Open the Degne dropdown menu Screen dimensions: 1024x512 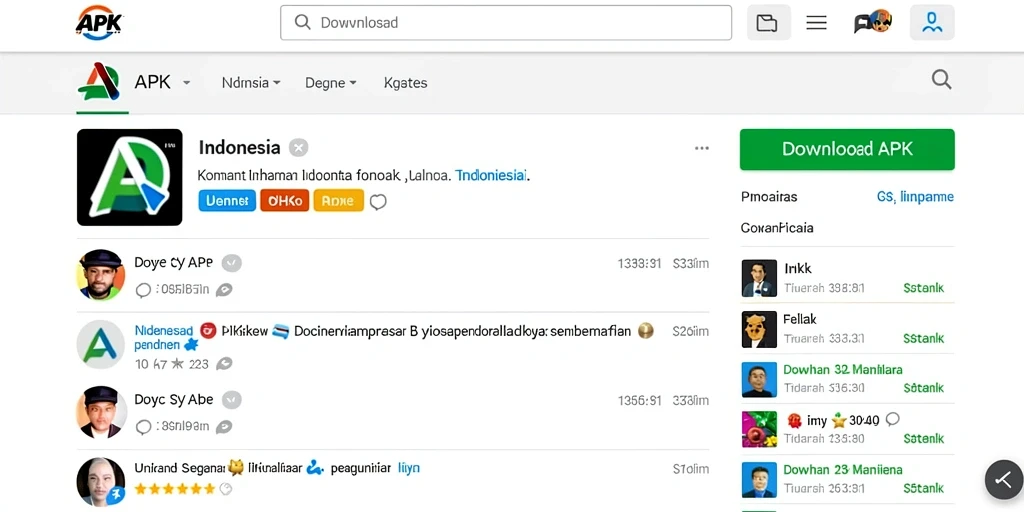(x=330, y=83)
